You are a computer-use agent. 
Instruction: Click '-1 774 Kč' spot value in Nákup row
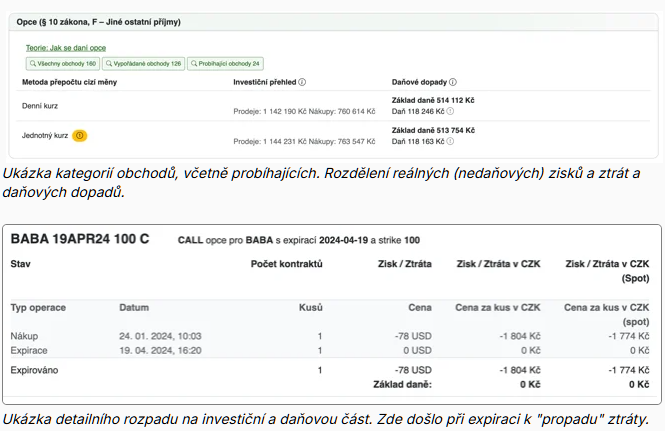pos(629,336)
